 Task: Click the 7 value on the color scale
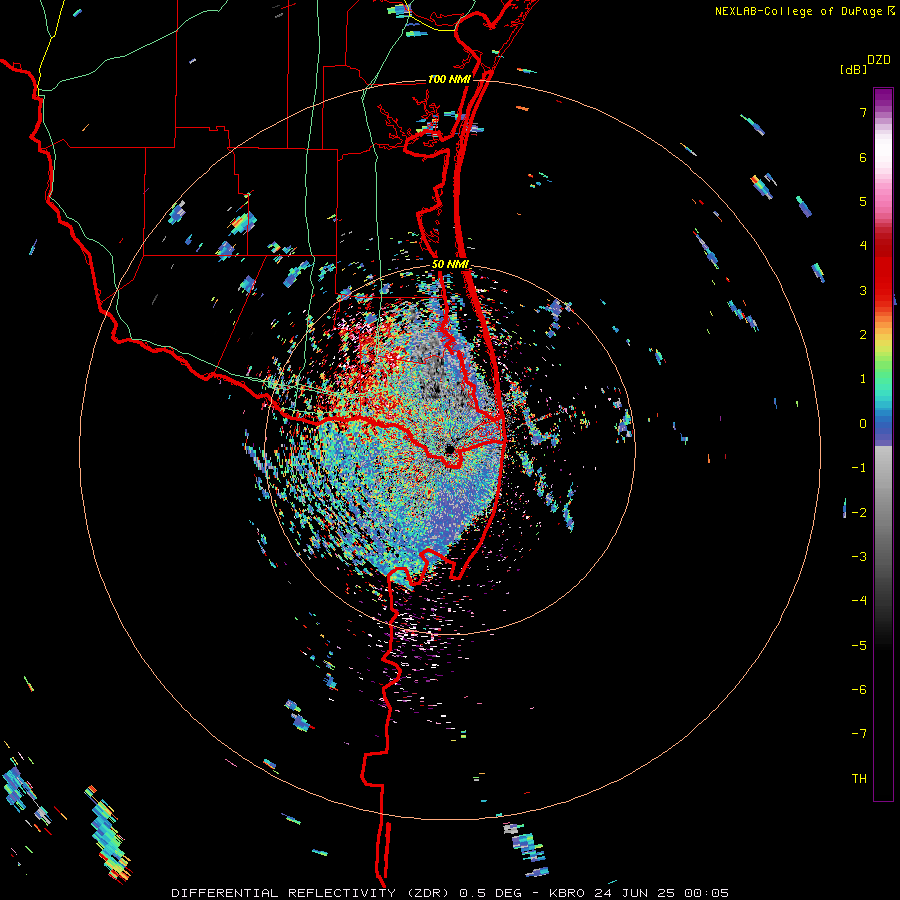(863, 112)
